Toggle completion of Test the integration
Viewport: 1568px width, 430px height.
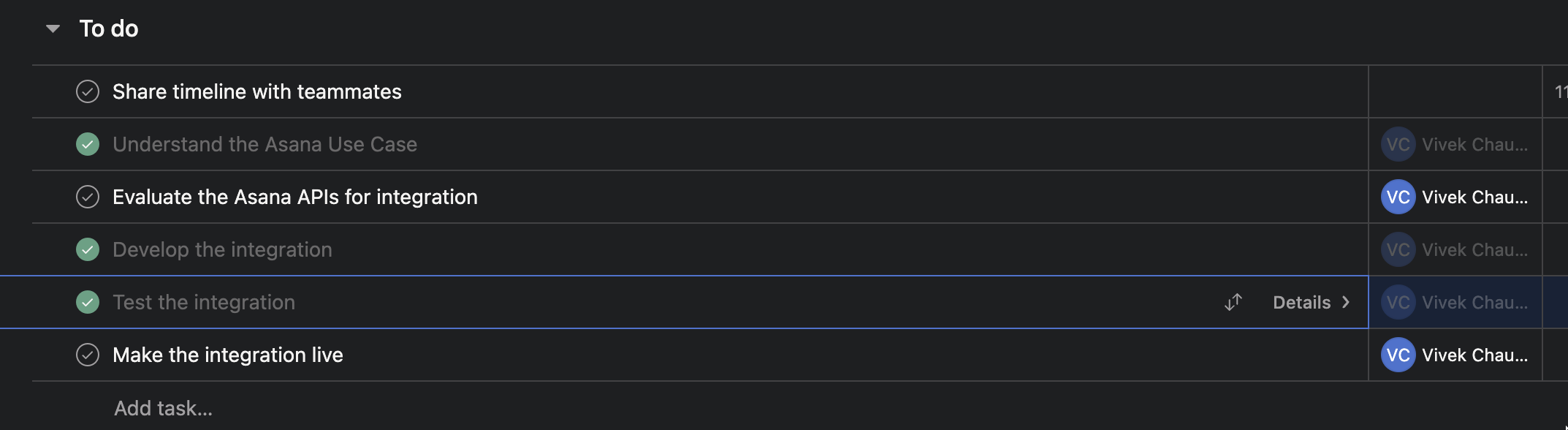[x=88, y=302]
